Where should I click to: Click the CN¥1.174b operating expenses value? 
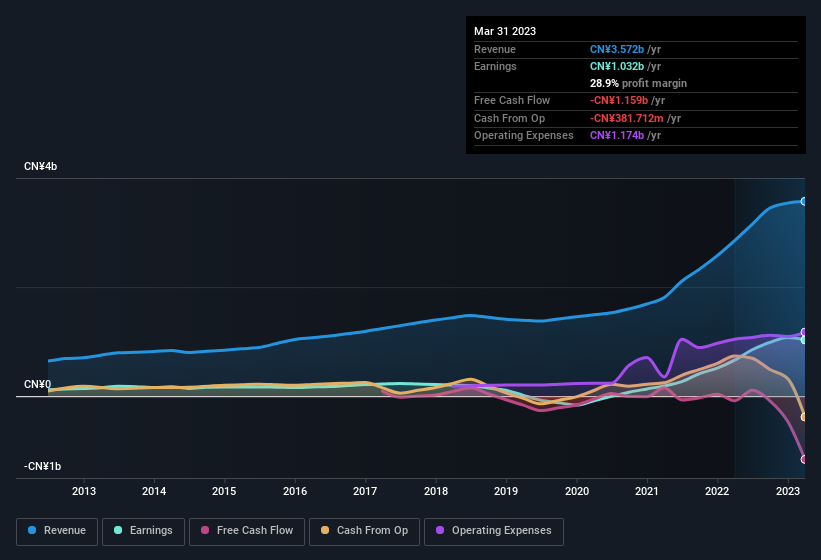pos(617,136)
